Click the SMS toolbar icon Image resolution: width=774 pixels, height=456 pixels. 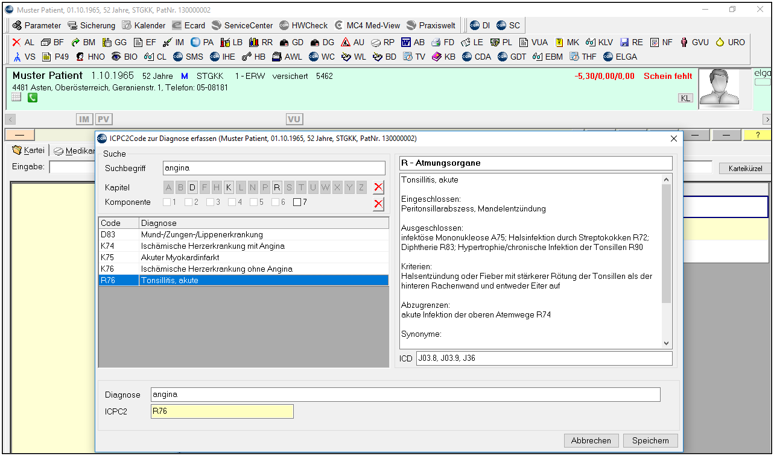point(188,57)
